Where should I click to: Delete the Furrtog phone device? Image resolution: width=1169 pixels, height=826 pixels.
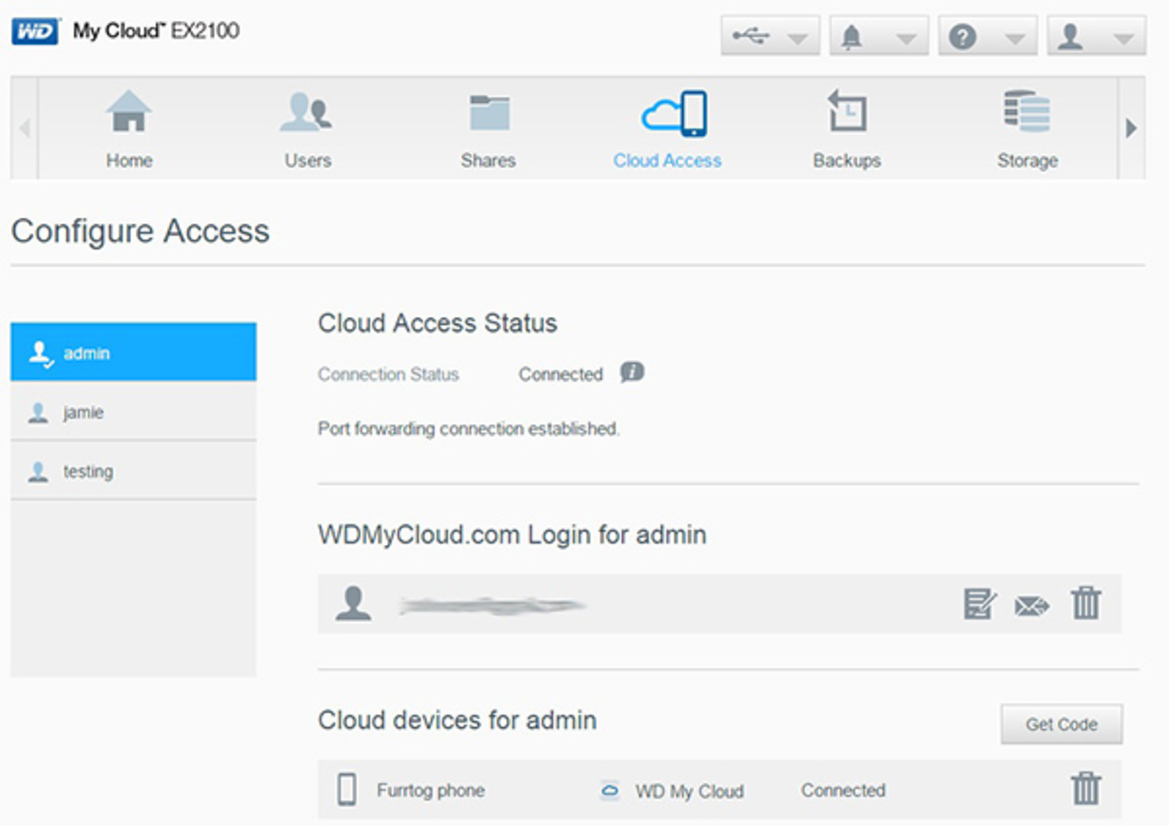pyautogui.click(x=1086, y=788)
